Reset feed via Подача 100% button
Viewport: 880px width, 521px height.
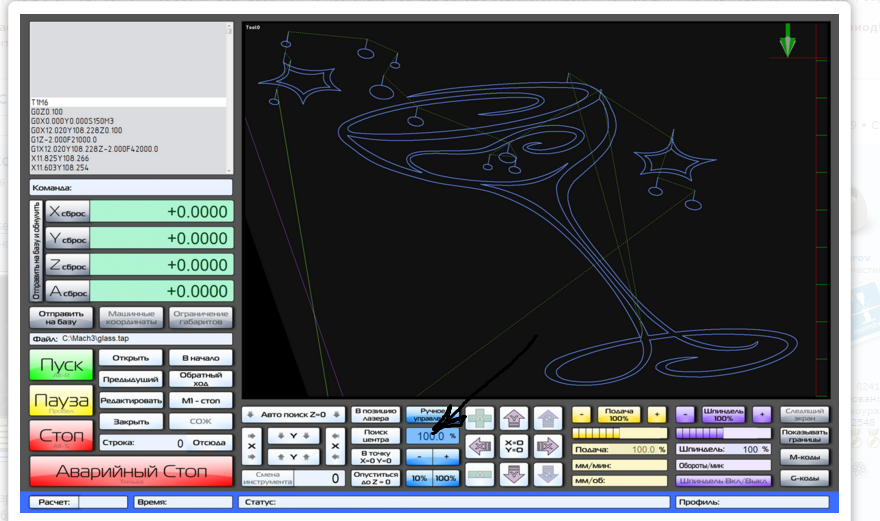click(619, 415)
